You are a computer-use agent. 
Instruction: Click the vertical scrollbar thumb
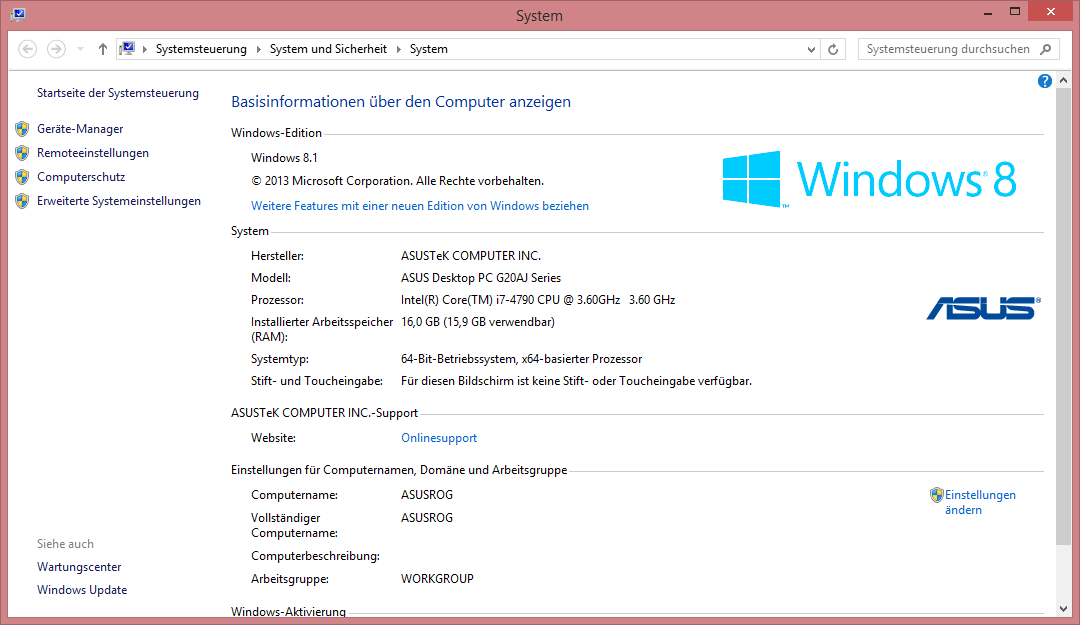(x=1063, y=317)
